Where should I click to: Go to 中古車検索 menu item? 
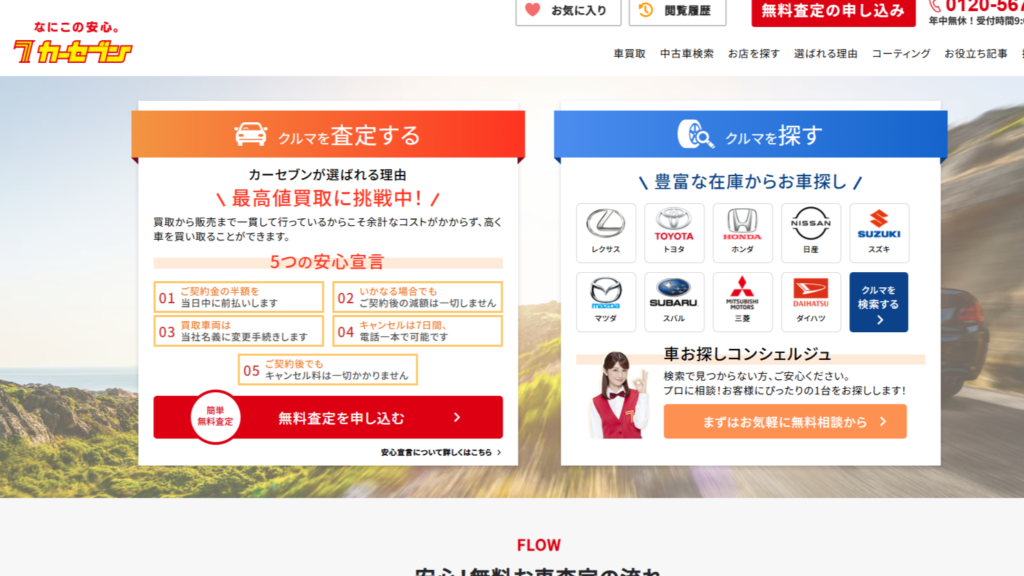click(687, 54)
